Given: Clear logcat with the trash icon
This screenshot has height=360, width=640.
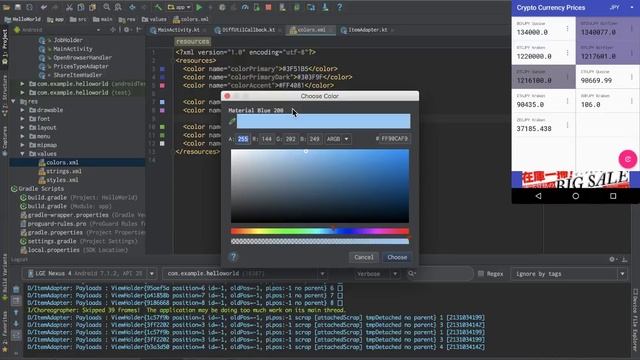Looking at the screenshot, I should [16, 289].
